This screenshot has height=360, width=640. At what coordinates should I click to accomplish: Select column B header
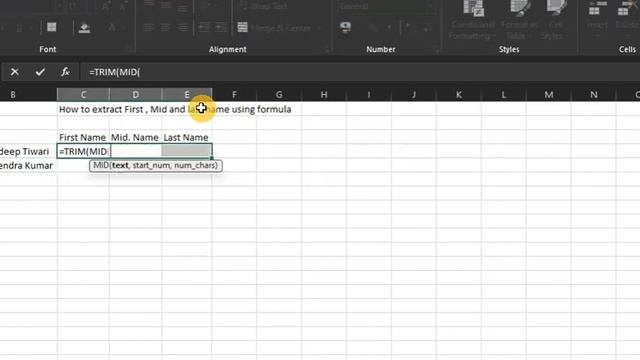tap(13, 95)
